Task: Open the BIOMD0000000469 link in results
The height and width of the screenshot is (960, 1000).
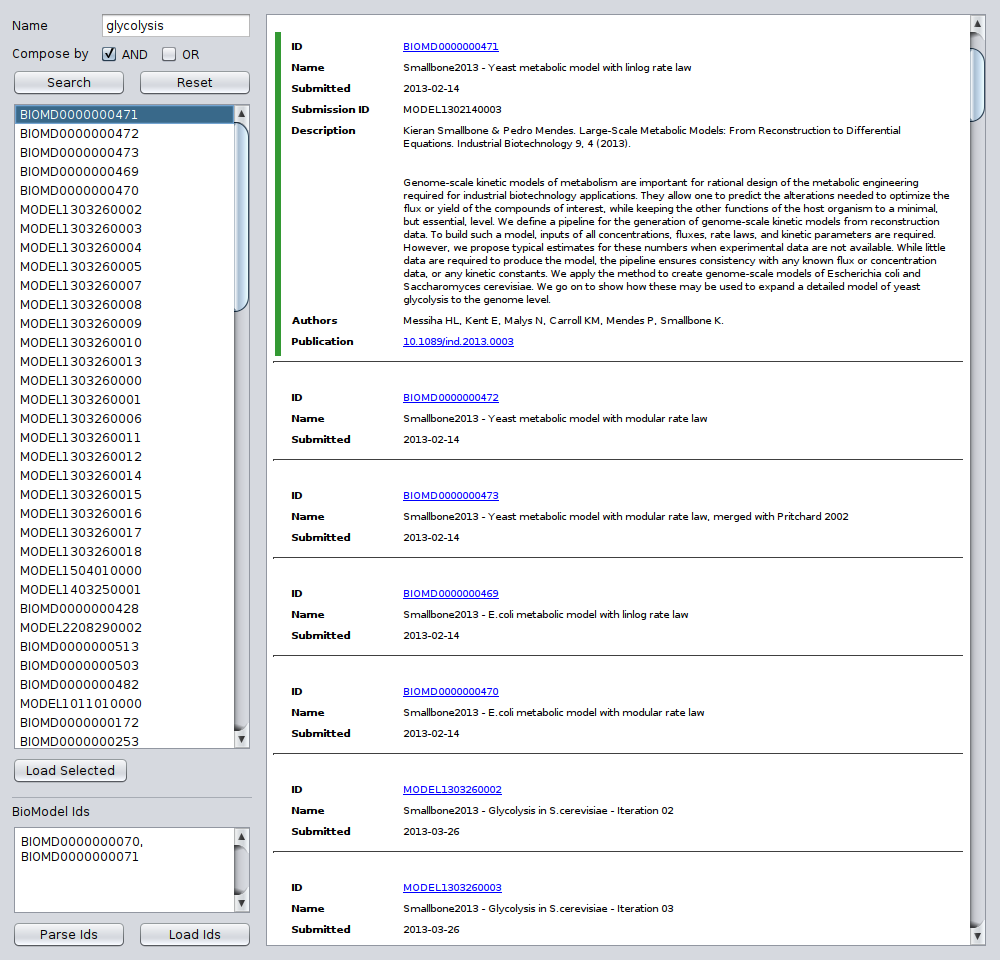Action: tap(450, 593)
